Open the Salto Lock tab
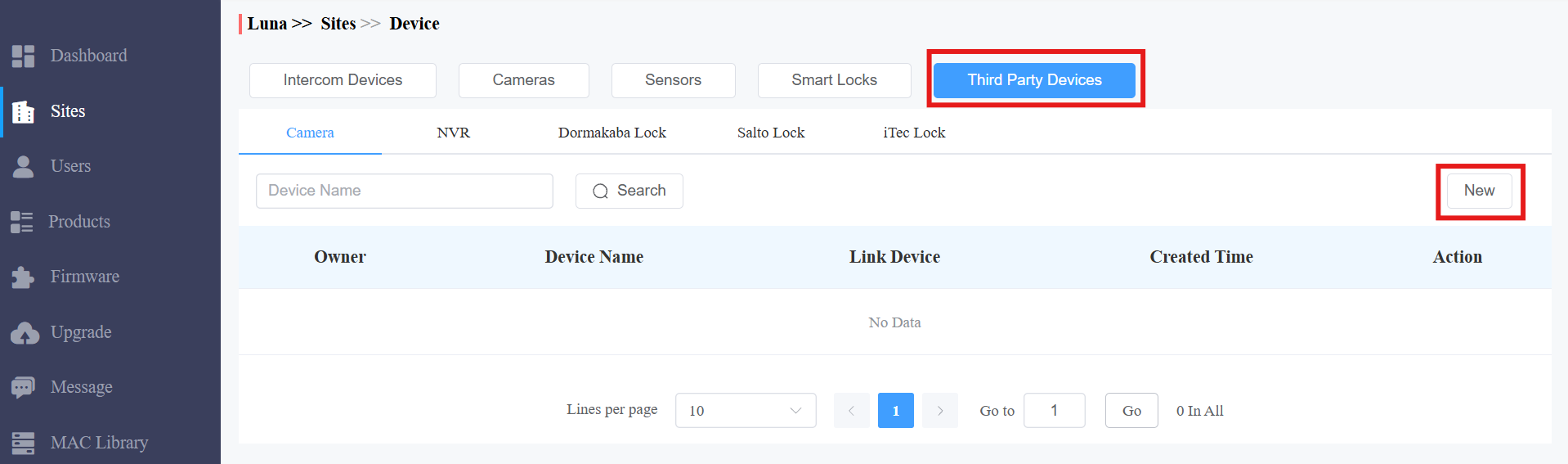1568x464 pixels. pos(771,133)
